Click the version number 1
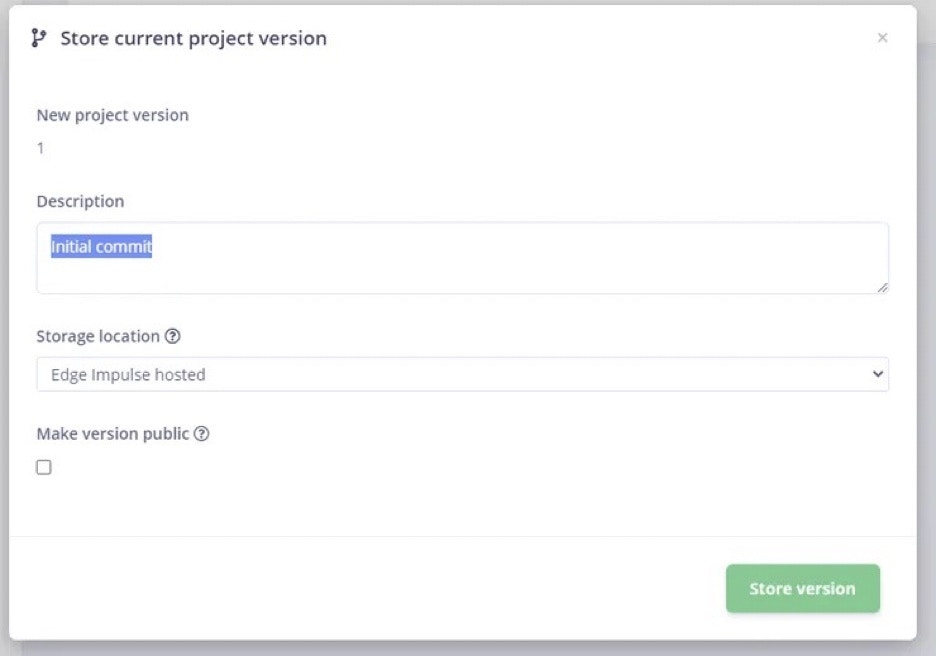 tap(40, 148)
